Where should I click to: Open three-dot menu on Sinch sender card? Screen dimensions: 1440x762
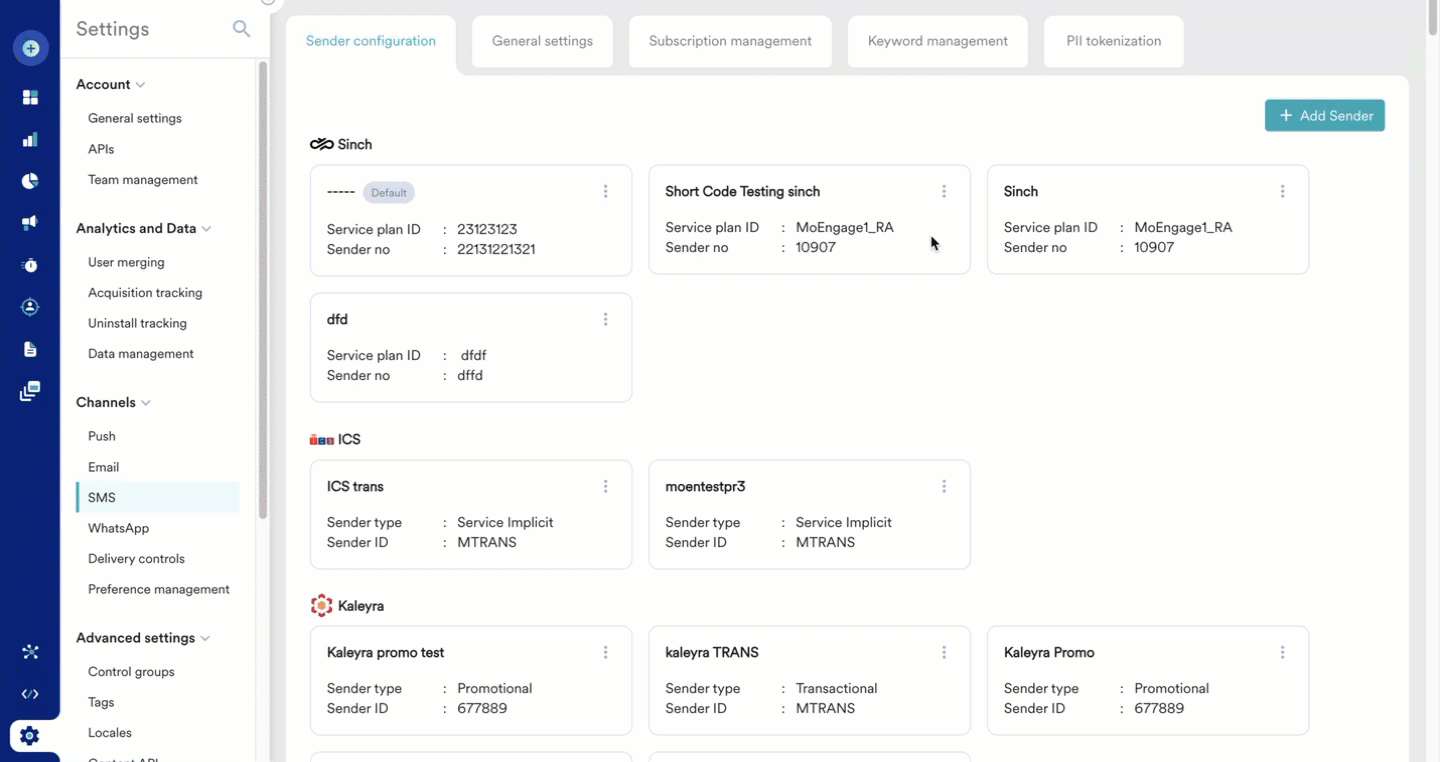coord(1282,191)
